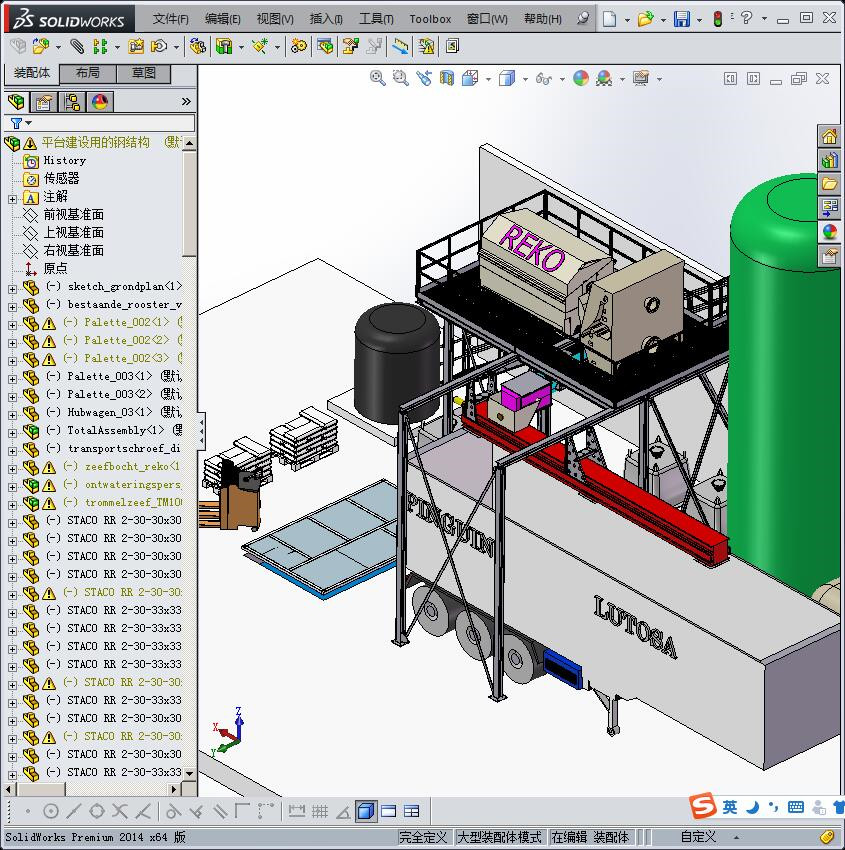Click the Help question mark button

[x=747, y=18]
